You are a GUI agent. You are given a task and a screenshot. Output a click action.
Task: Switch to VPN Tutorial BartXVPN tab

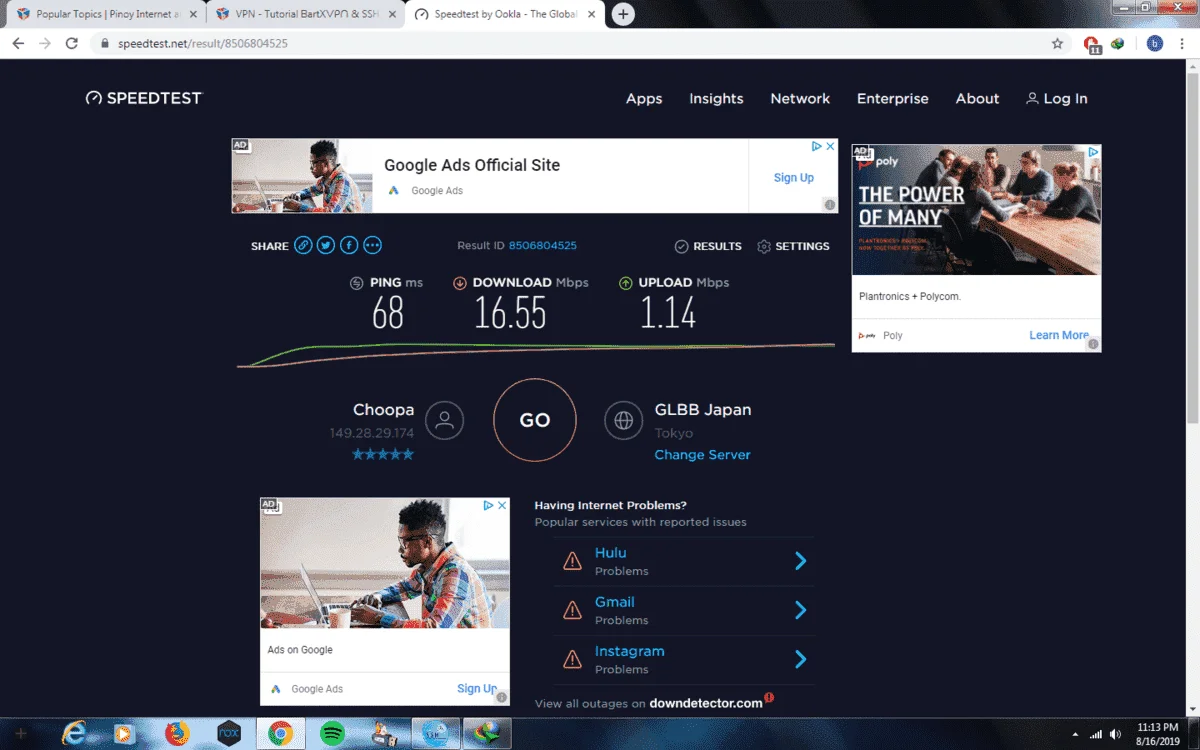pyautogui.click(x=305, y=14)
